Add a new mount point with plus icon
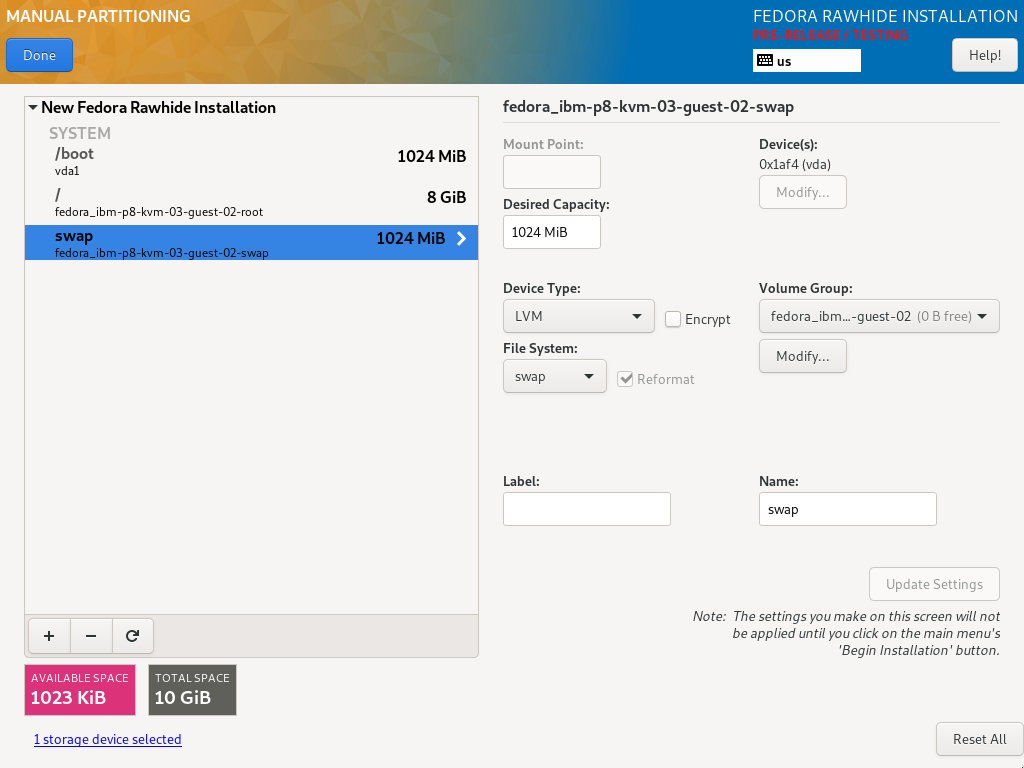The image size is (1024, 768). (49, 636)
